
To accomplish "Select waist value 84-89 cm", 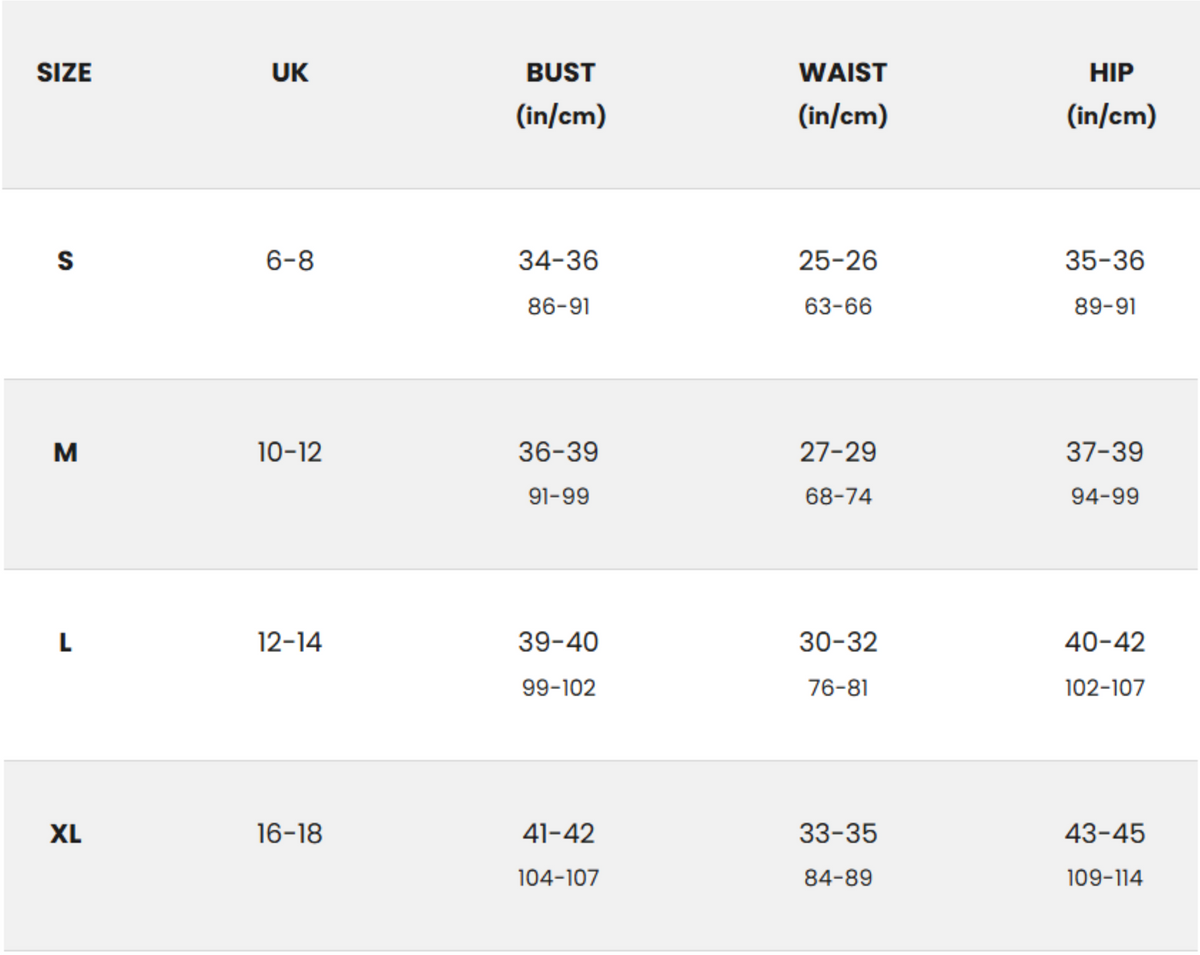I will coord(838,878).
